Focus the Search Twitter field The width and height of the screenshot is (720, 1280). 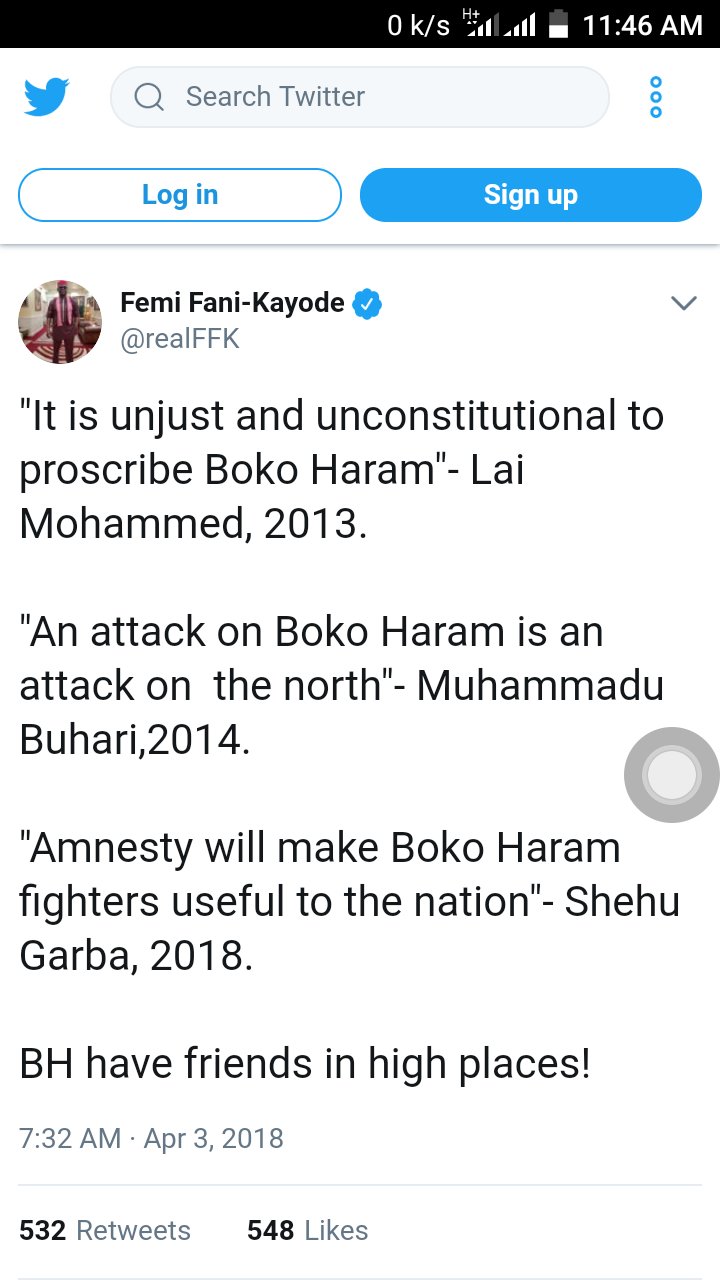[360, 97]
